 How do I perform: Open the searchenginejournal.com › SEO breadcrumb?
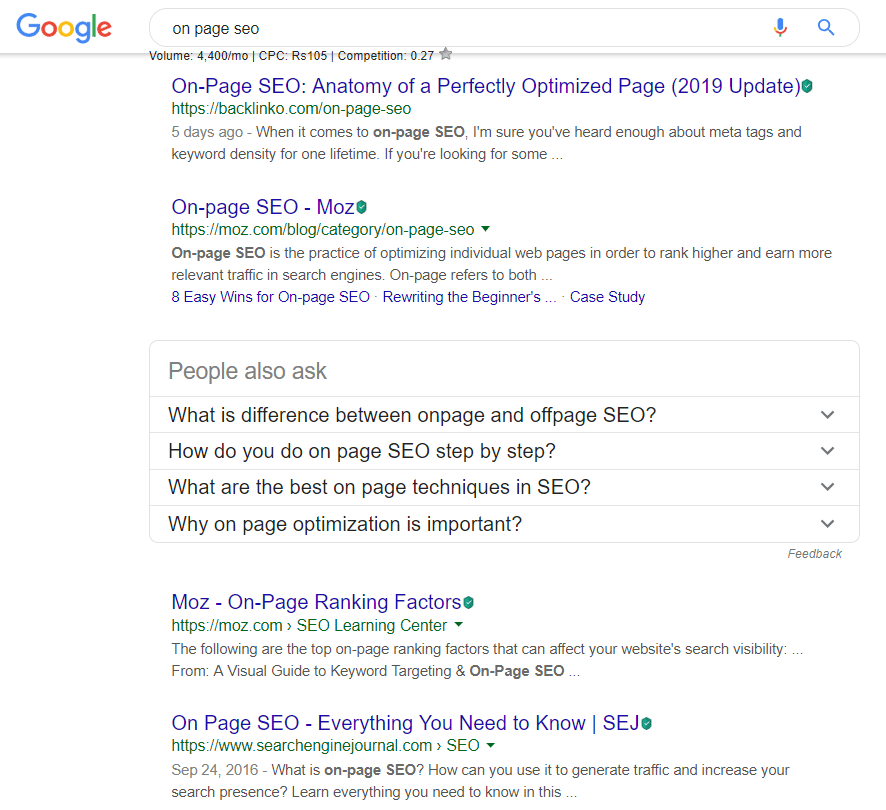325,746
